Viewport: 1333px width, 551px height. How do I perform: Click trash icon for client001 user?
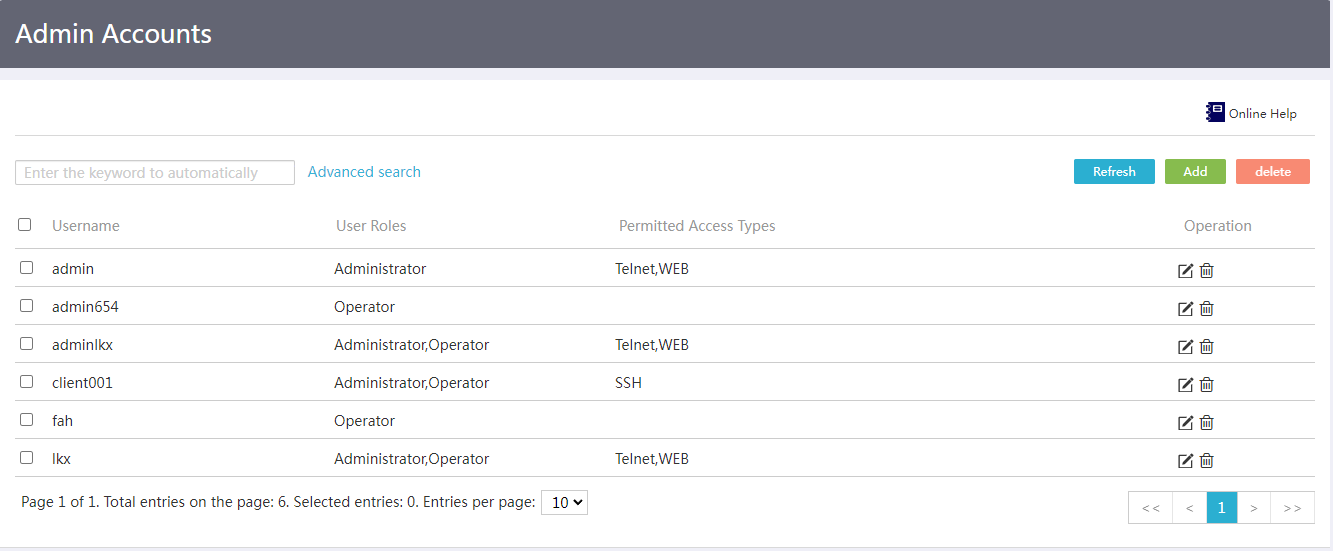(1207, 385)
